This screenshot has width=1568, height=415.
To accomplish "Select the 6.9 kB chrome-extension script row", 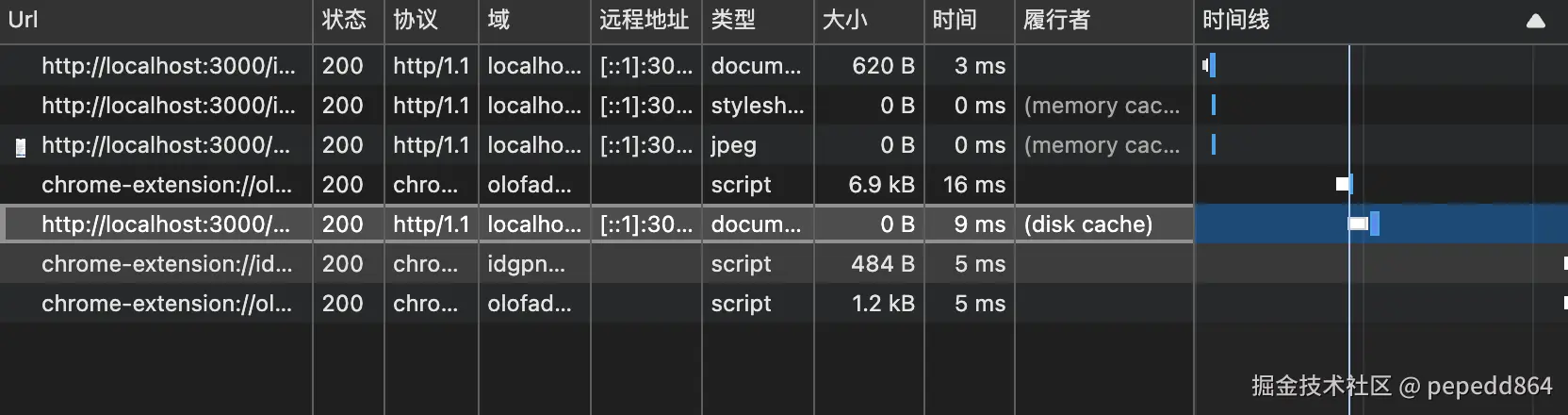I will point(168,185).
